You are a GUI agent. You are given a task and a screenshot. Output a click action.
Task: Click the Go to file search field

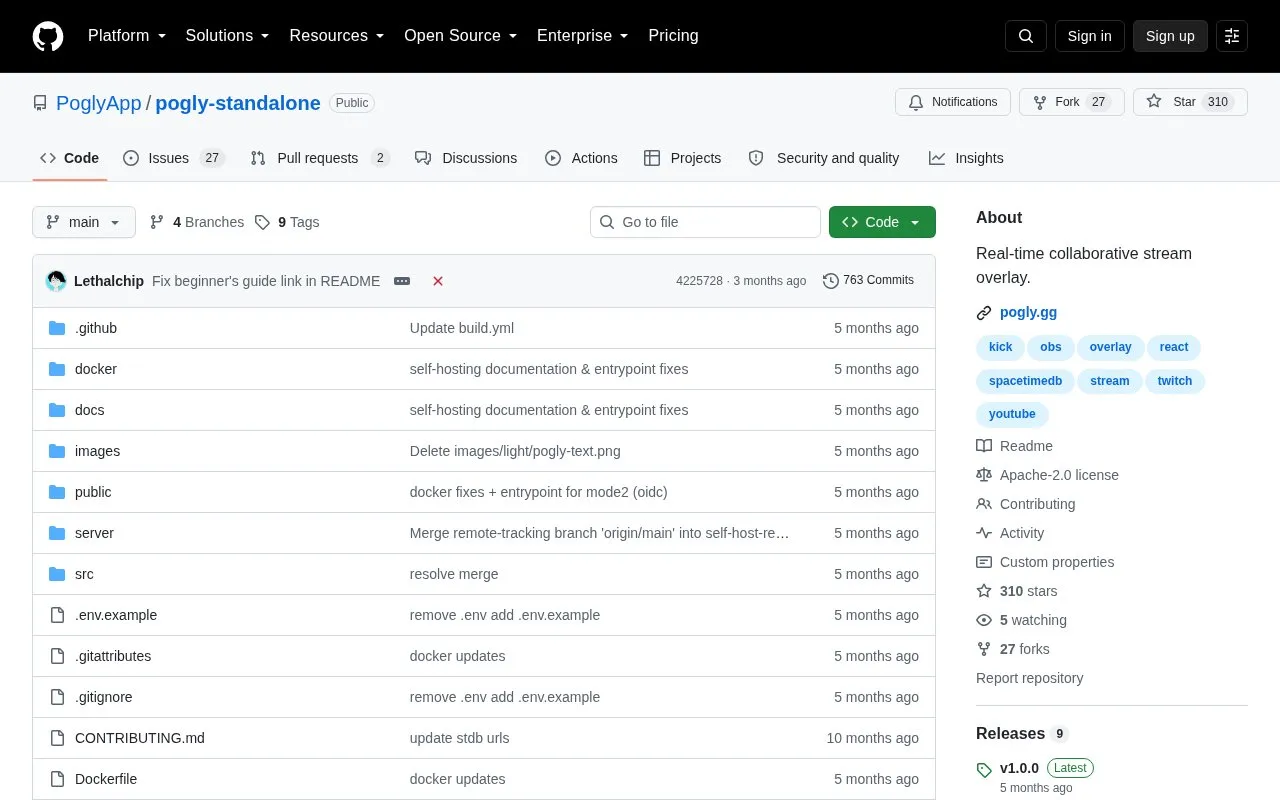point(705,222)
